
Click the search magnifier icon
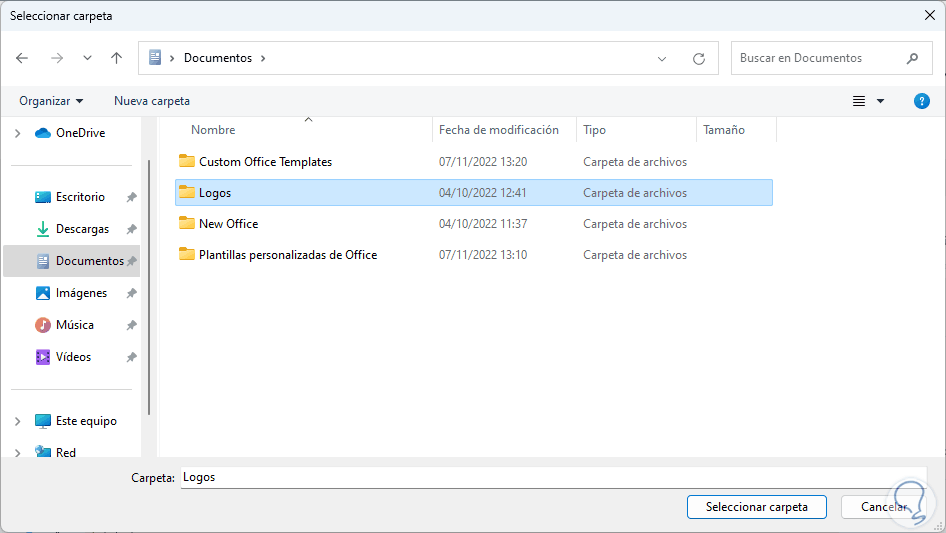coord(912,58)
